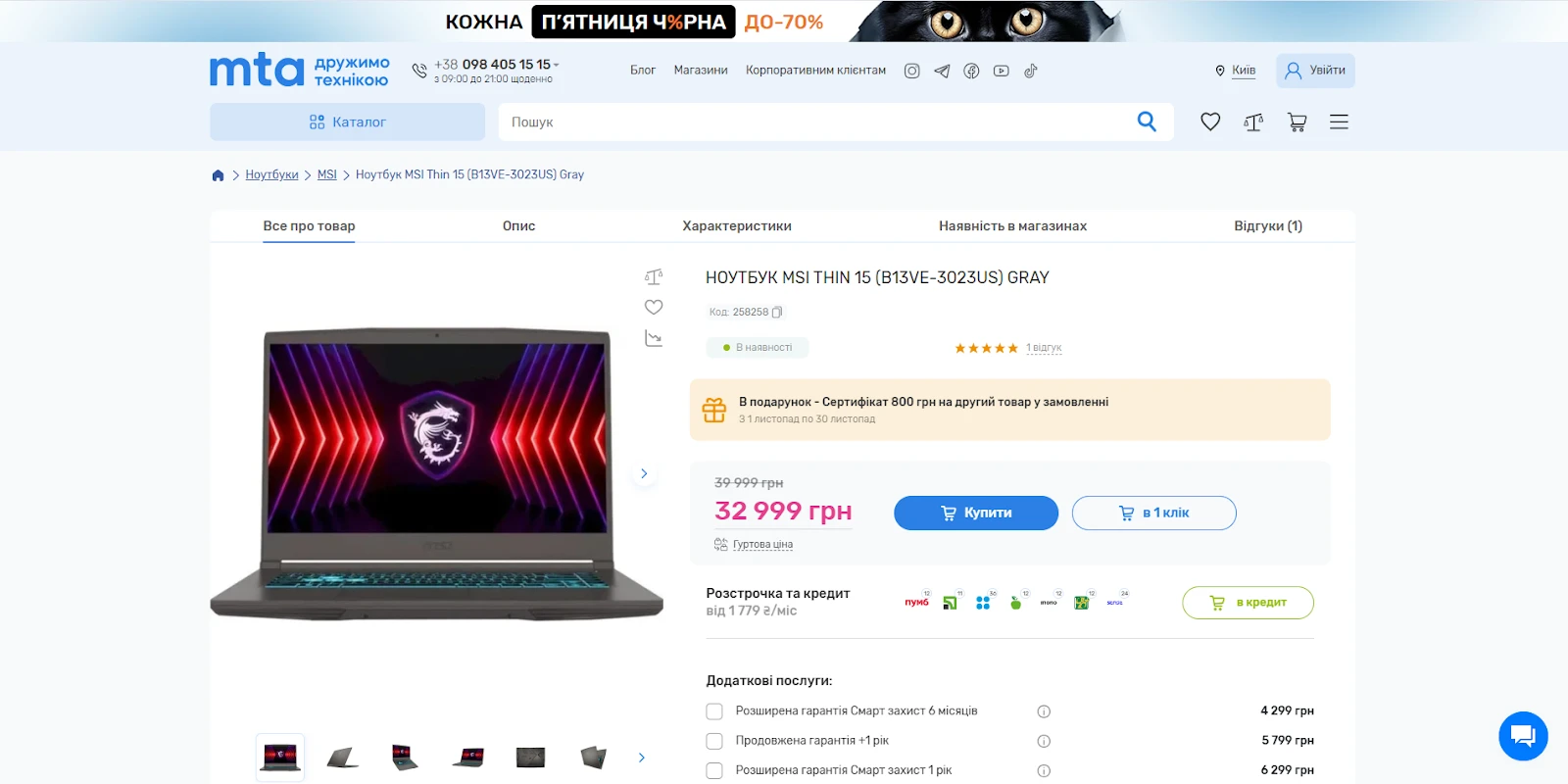Viewport: 1568px width, 784px height.
Task: Click the blue Купити button
Action: (x=976, y=513)
